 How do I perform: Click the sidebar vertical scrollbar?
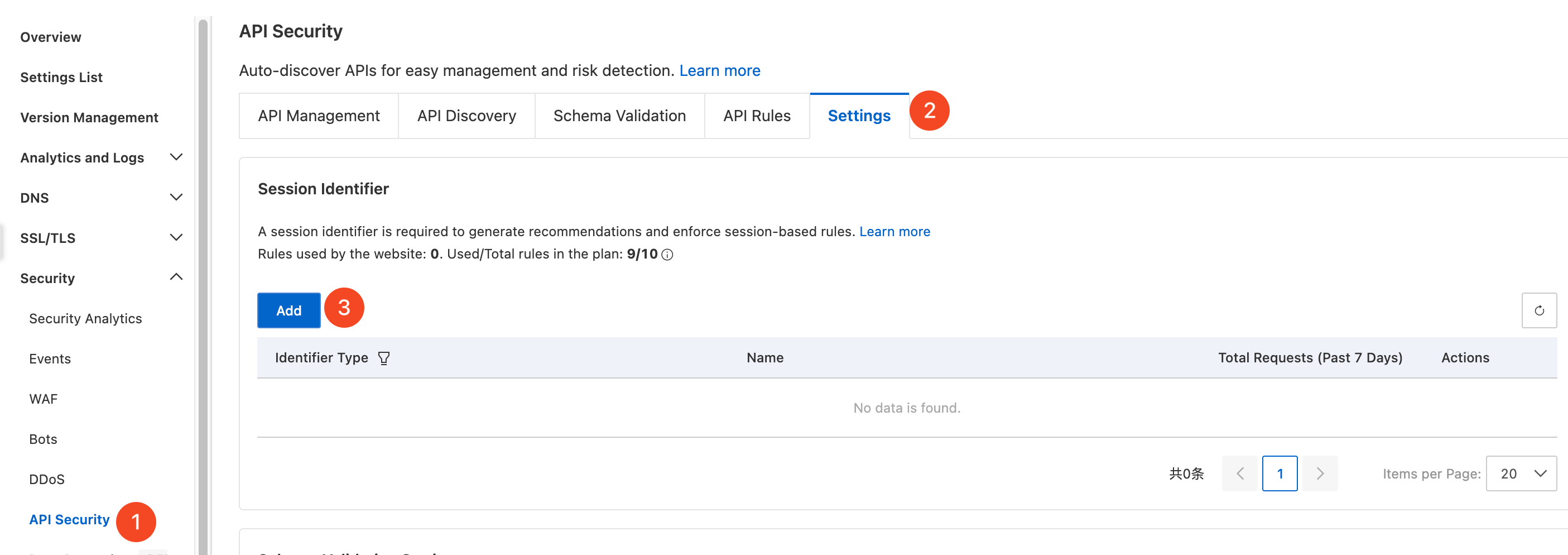[x=203, y=286]
